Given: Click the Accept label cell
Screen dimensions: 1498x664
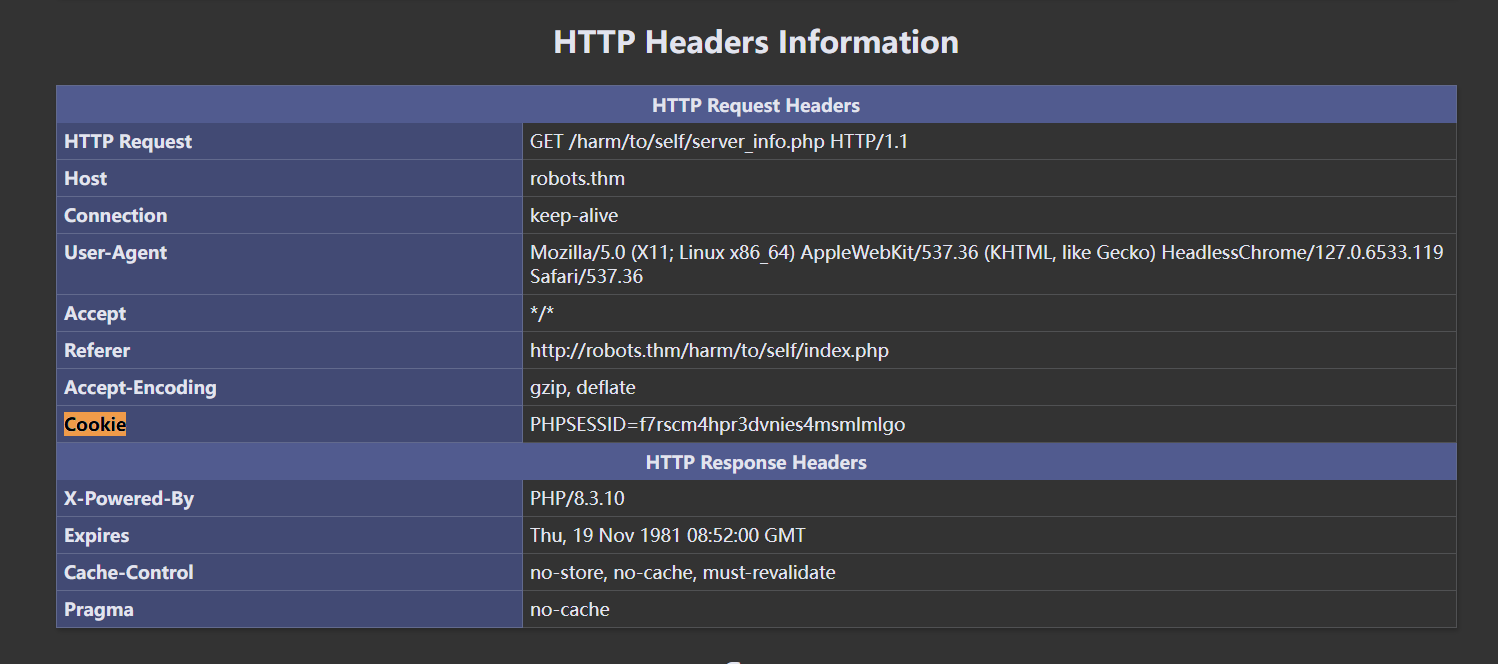Looking at the screenshot, I should click(290, 313).
